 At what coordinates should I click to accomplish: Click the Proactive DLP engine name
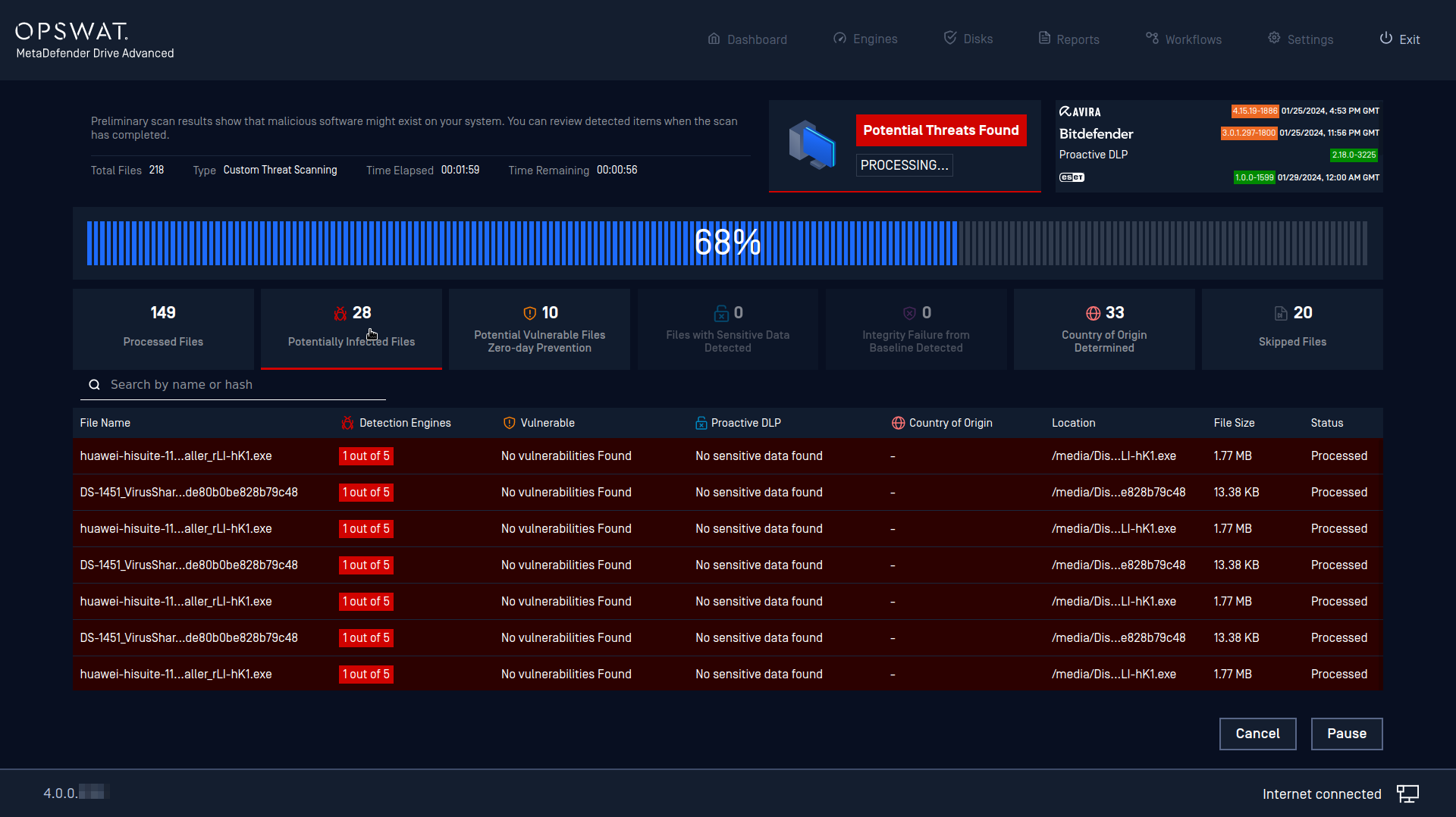[1093, 155]
